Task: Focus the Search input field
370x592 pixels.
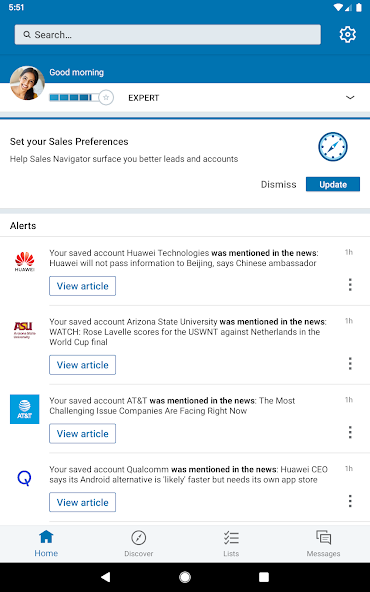Action: point(168,35)
